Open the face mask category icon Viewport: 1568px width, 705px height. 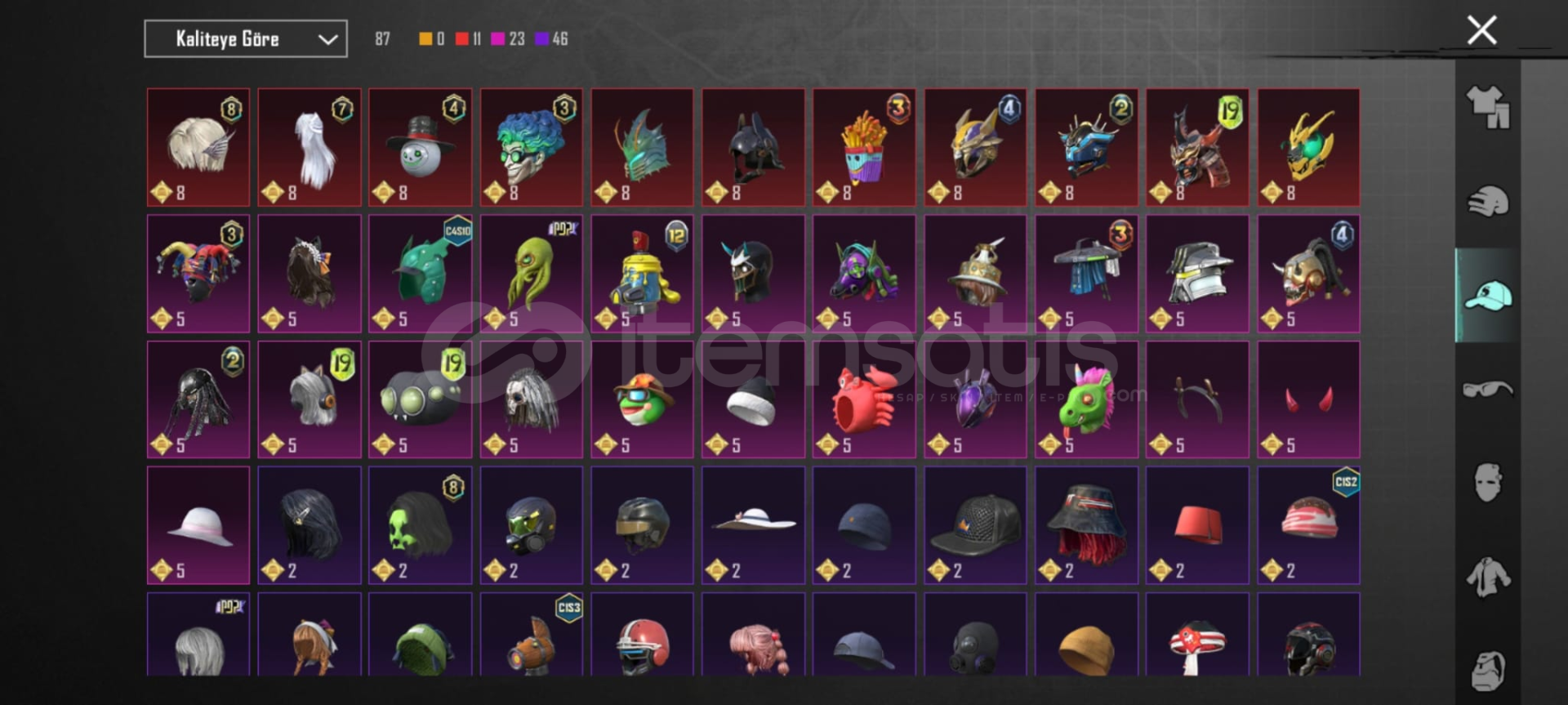1488,483
